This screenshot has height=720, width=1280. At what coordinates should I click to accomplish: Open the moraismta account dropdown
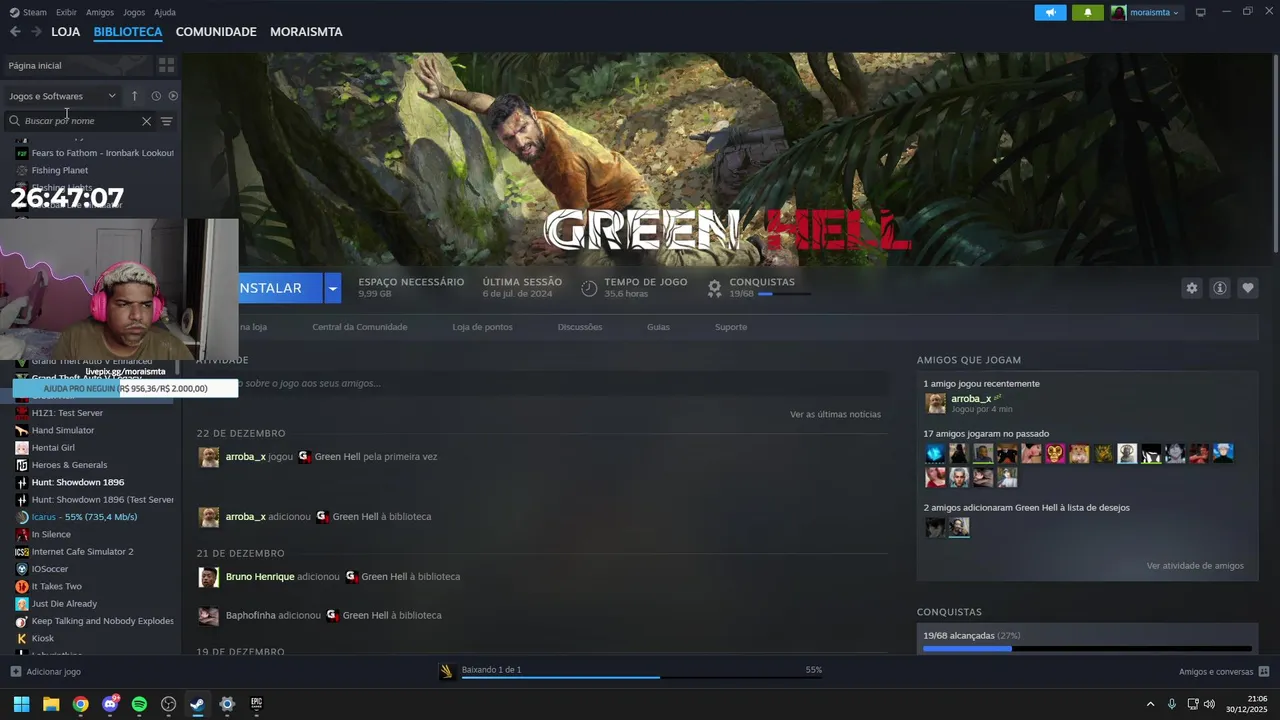pos(1146,12)
